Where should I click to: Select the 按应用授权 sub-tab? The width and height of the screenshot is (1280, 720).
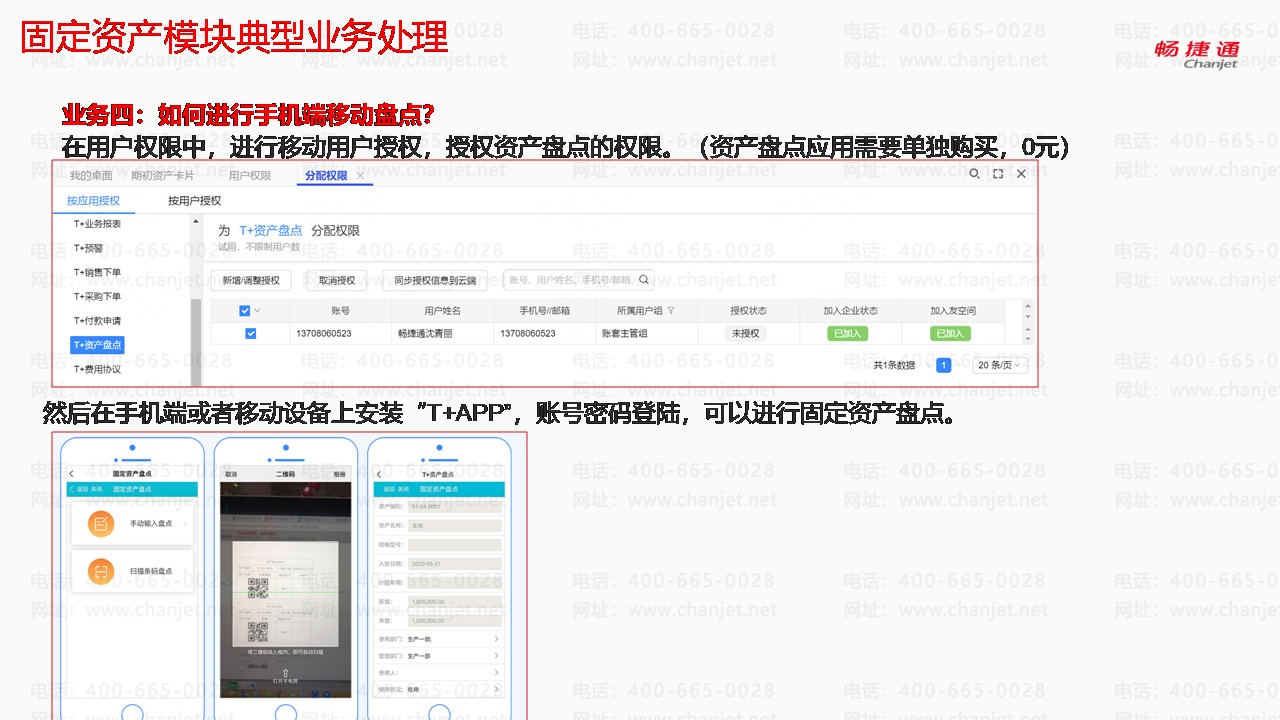[x=93, y=201]
